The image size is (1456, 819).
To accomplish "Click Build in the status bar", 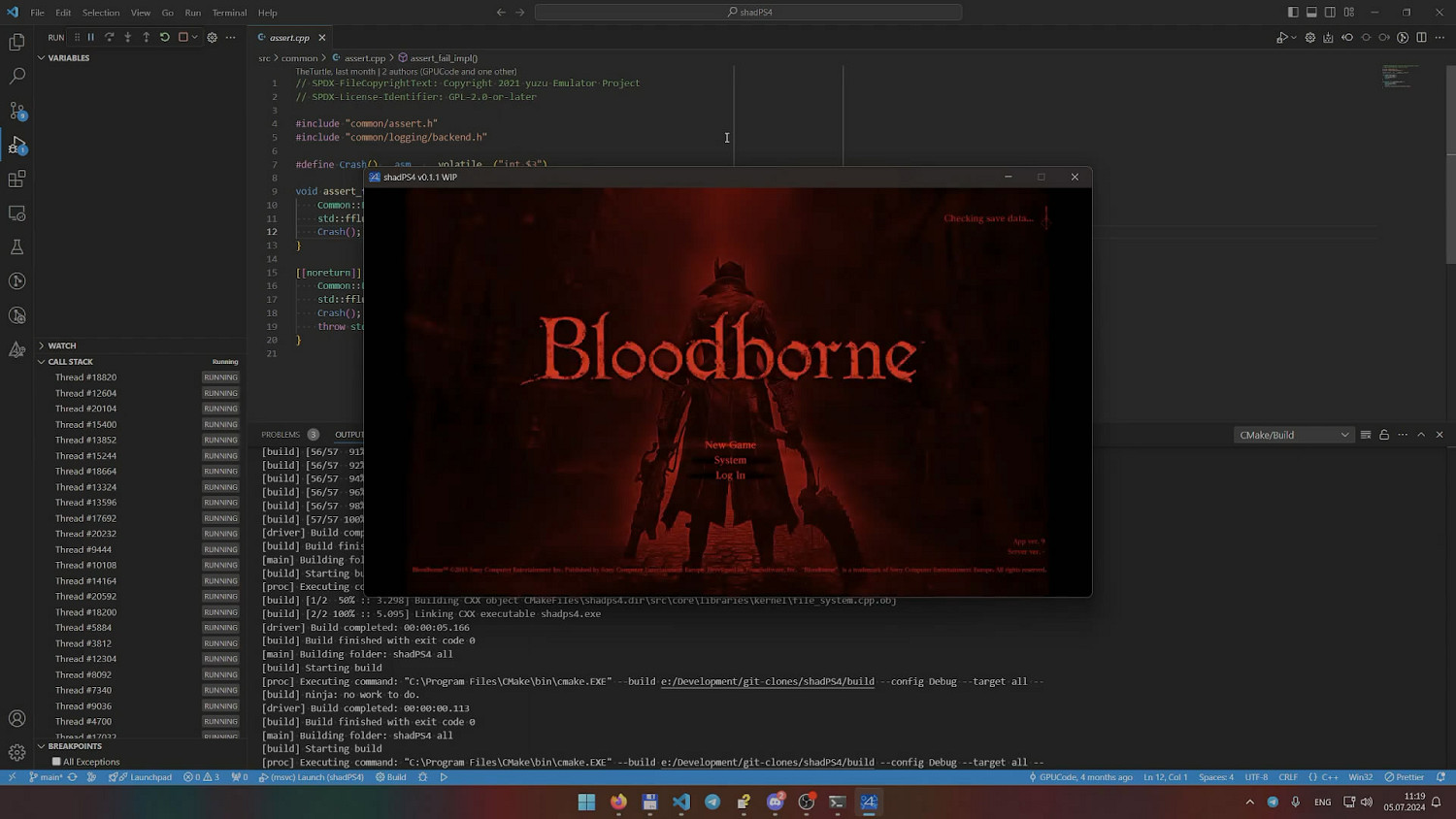I will (x=391, y=777).
